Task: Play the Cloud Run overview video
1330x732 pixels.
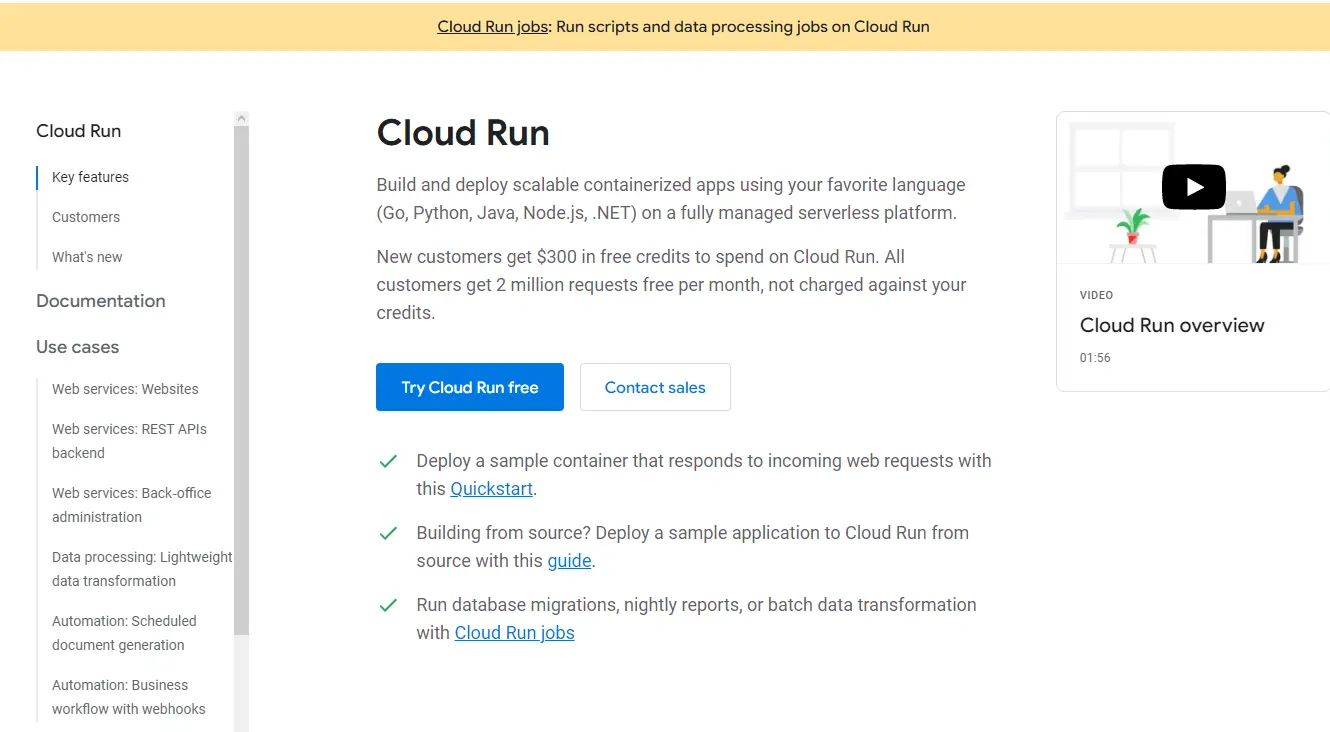Action: [x=1193, y=187]
